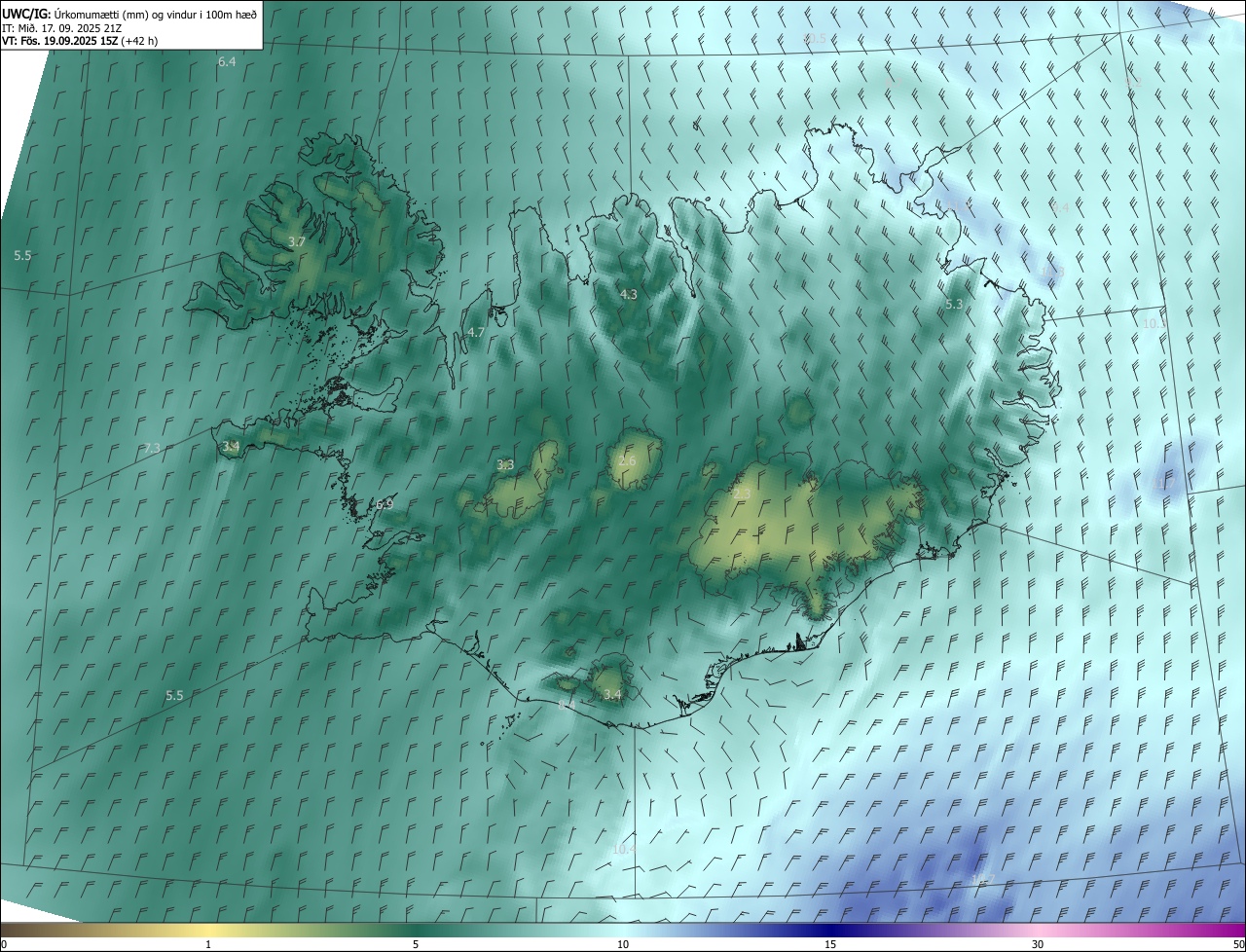Click the 0 label on the color scale
This screenshot has height=952, width=1246.
(4, 944)
